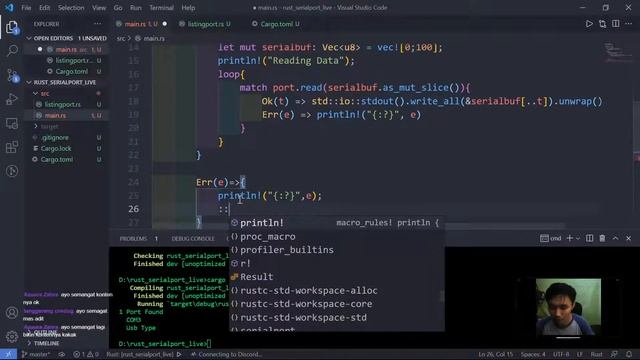The image size is (640, 360).
Task: Choose profiler_builtins autocomplete suggestion
Action: pyautogui.click(x=336, y=250)
